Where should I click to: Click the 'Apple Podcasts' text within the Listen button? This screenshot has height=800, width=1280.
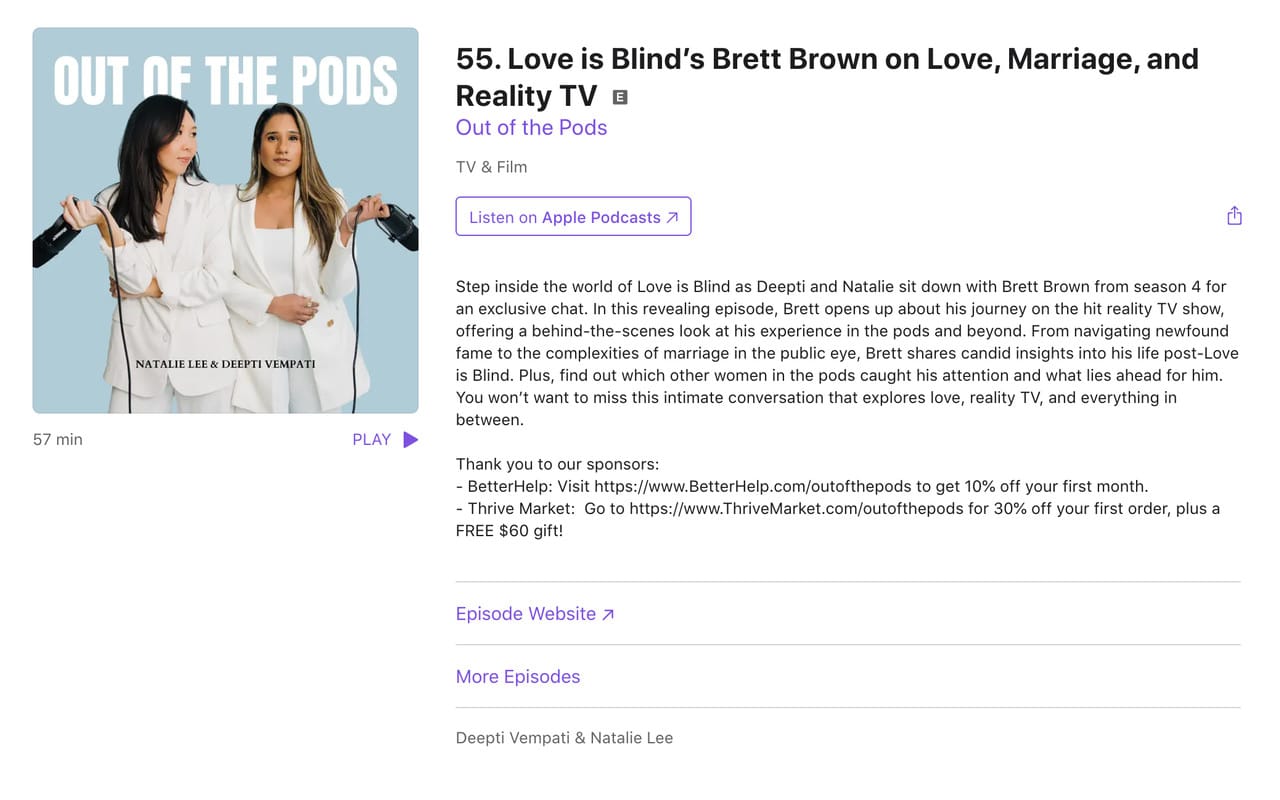[x=599, y=216]
